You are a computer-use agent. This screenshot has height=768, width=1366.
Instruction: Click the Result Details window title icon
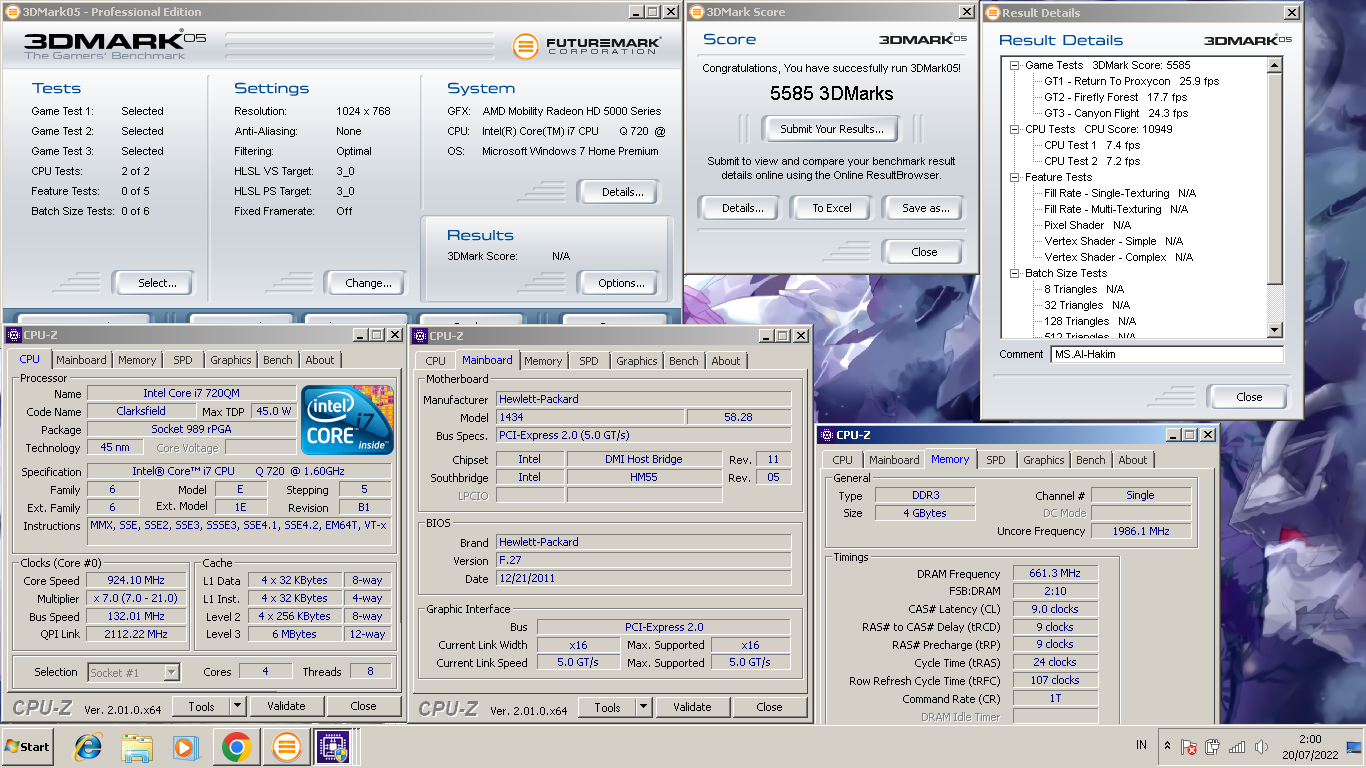click(x=991, y=13)
